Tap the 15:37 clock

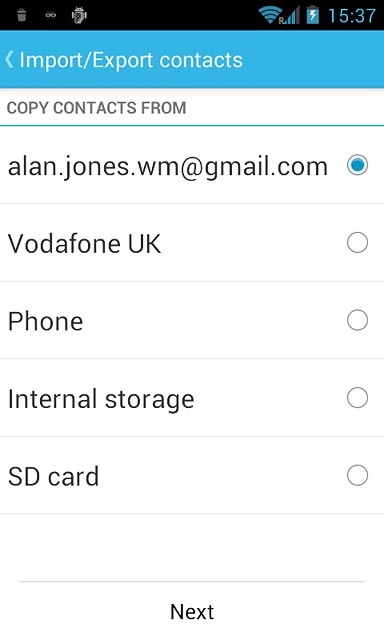(352, 16)
